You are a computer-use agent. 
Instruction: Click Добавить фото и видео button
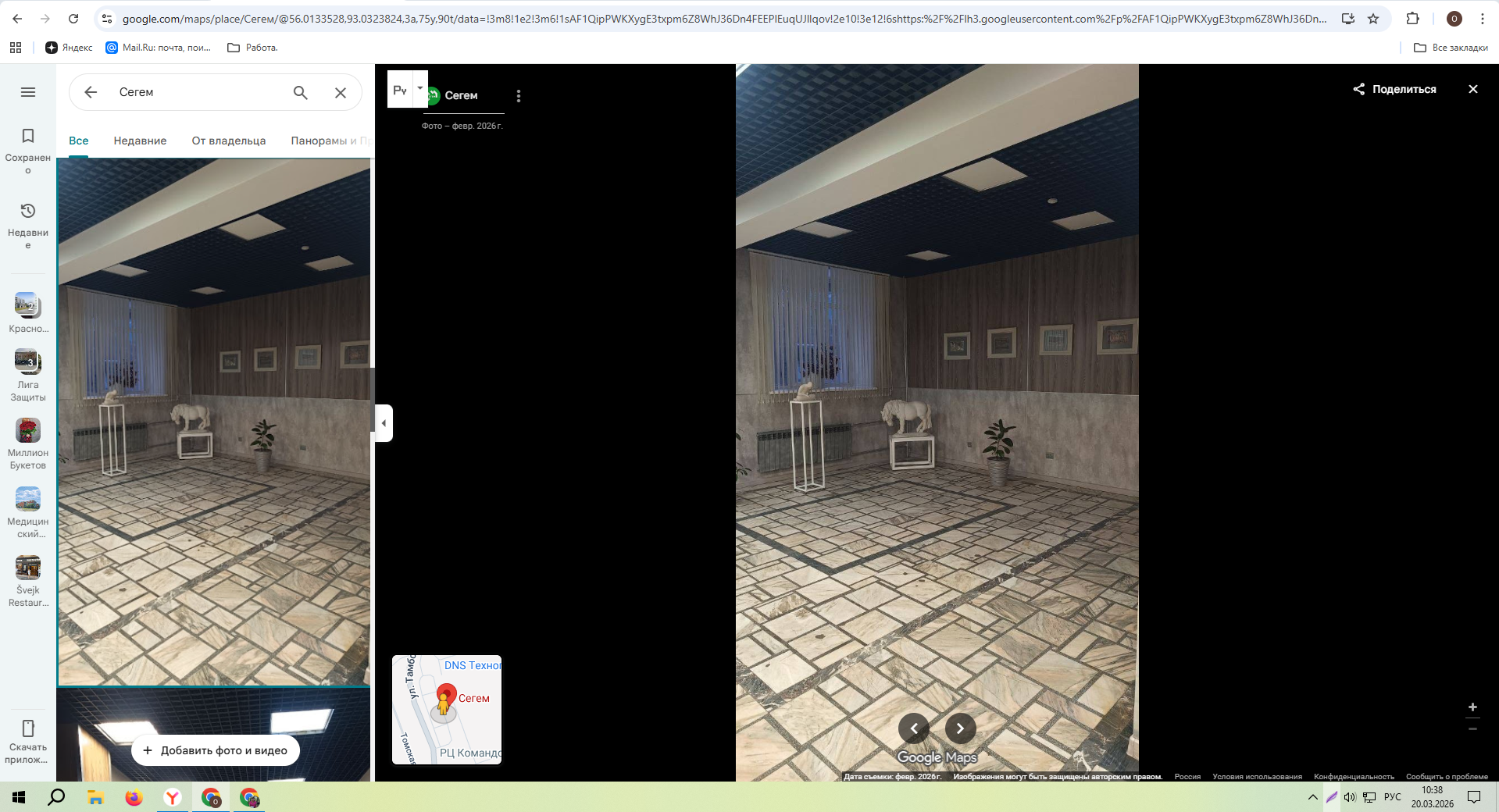(x=216, y=750)
